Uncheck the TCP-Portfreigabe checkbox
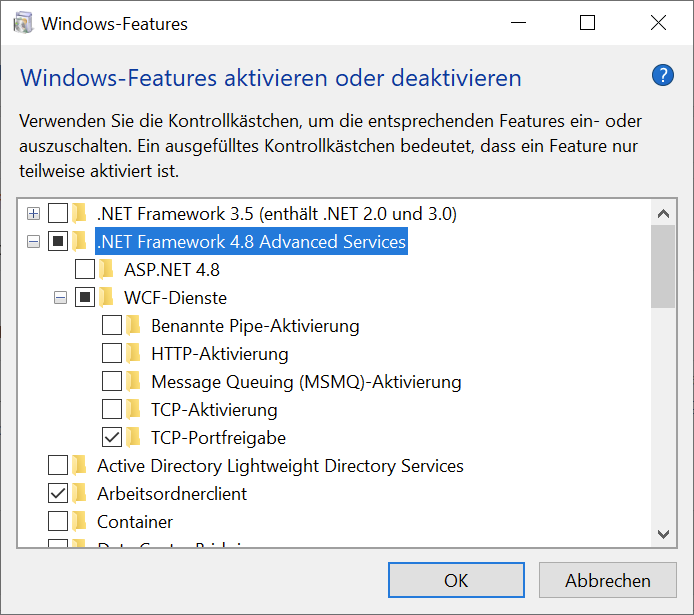 point(112,437)
